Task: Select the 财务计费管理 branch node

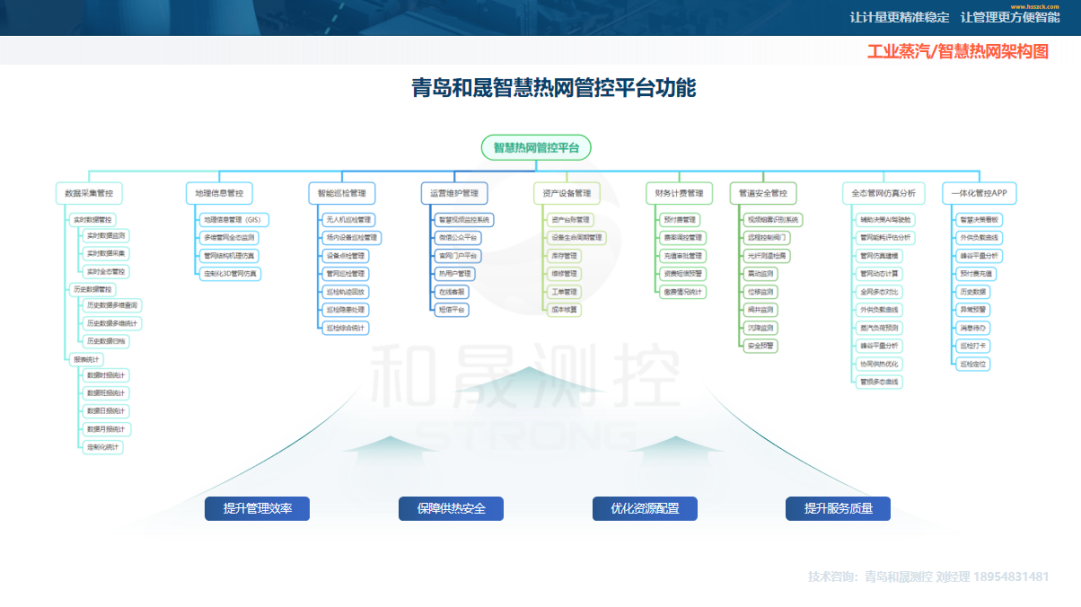Action: click(x=681, y=192)
